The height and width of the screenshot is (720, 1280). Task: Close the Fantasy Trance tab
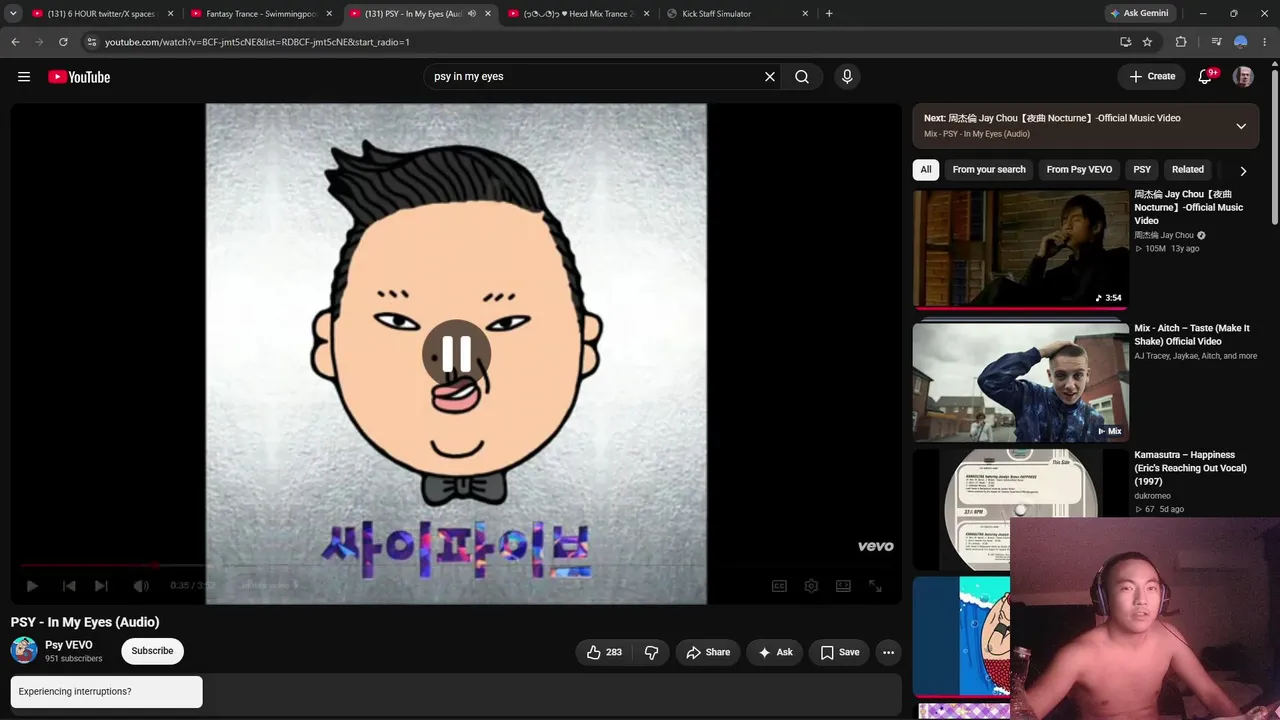tap(329, 14)
